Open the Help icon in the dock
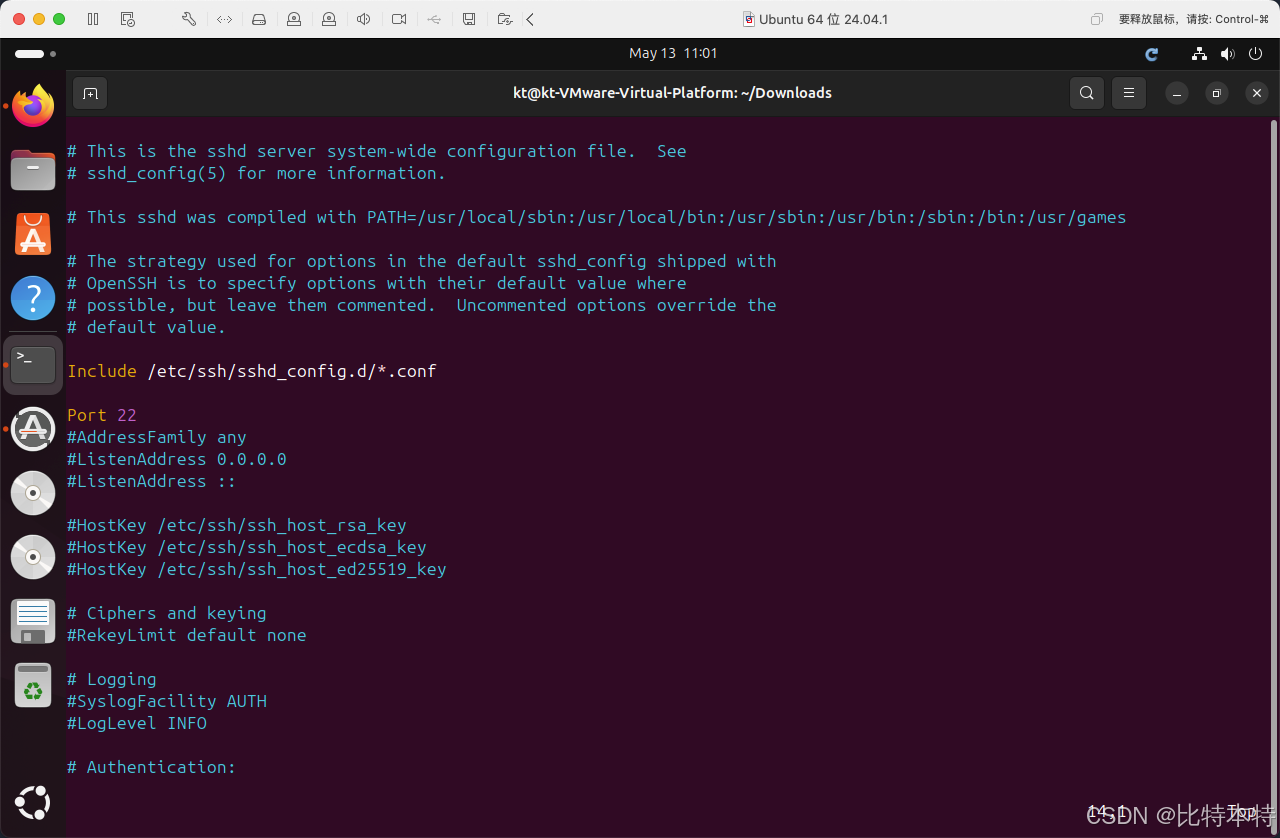The width and height of the screenshot is (1280, 838). tap(33, 298)
